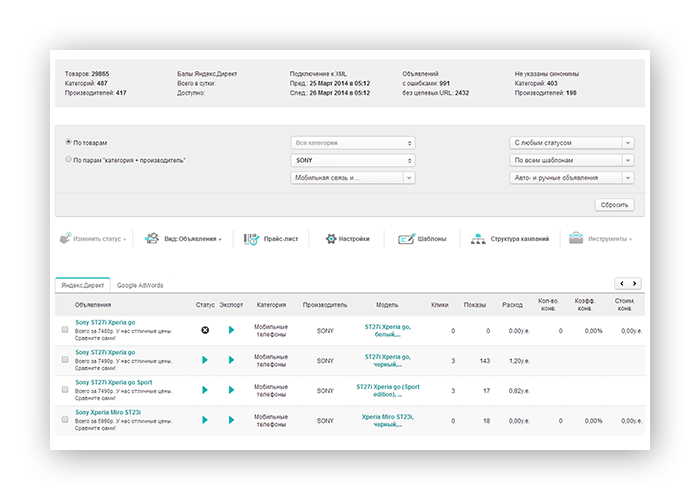Viewport: 700px width, 500px height.
Task: Go to next page with right arrow
Action: [634, 283]
